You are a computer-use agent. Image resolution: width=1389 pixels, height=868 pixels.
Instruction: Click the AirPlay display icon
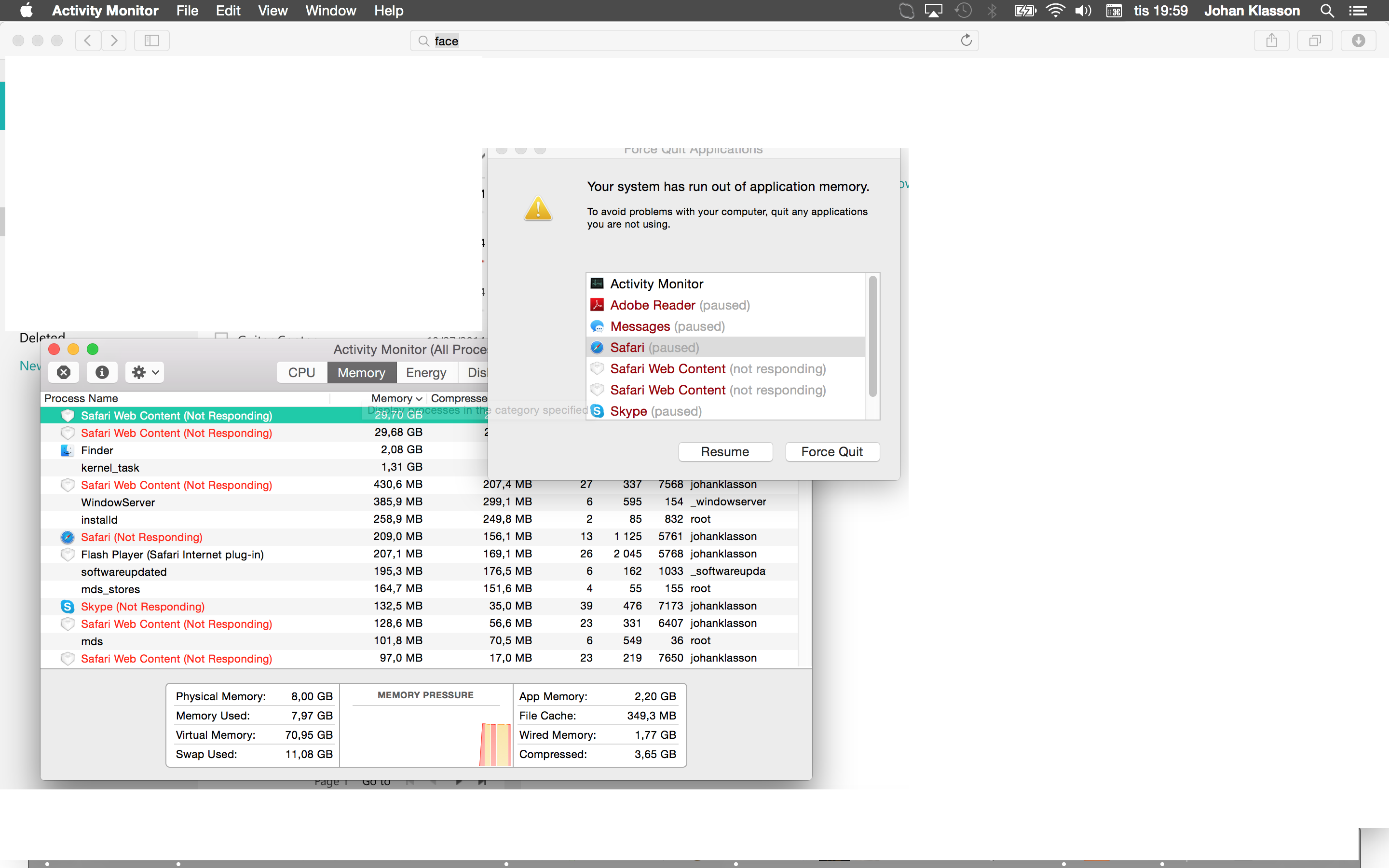(933, 10)
